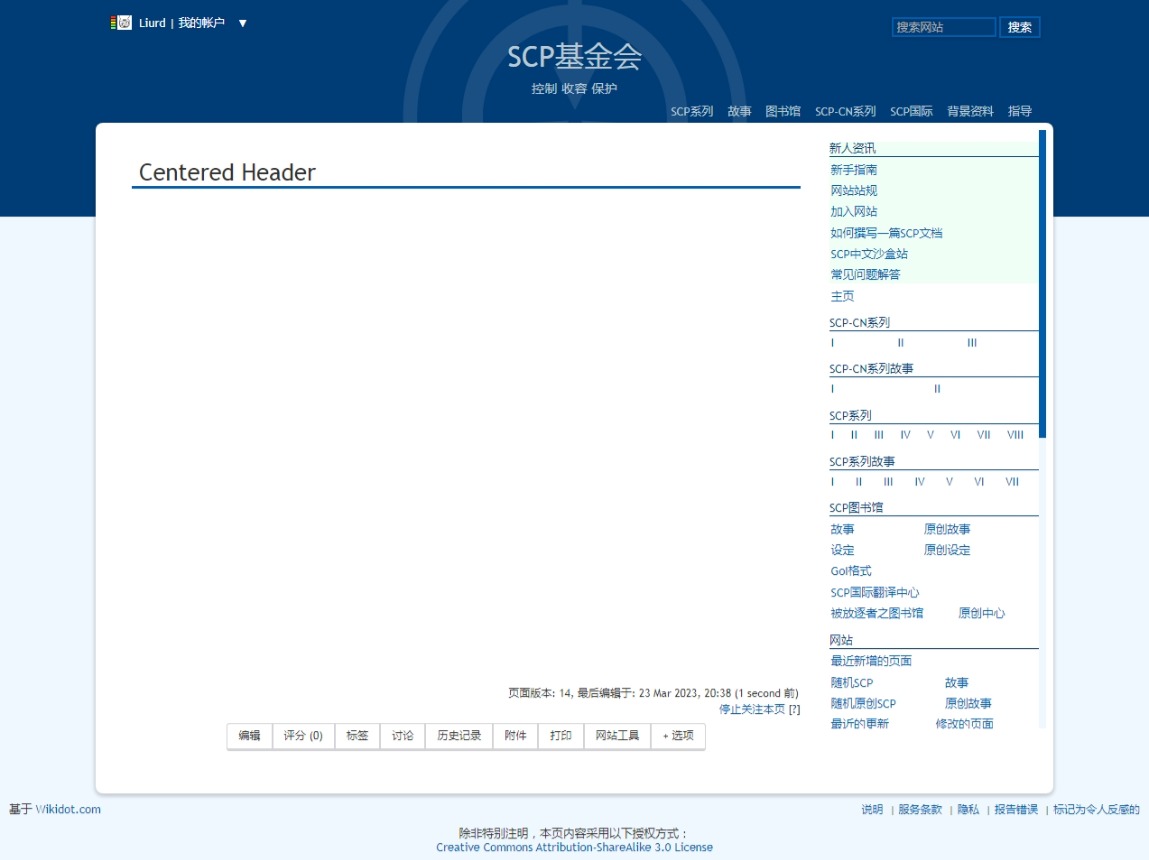Open the SCP-CN系列 top menu
The height and width of the screenshot is (860, 1149).
coord(845,111)
